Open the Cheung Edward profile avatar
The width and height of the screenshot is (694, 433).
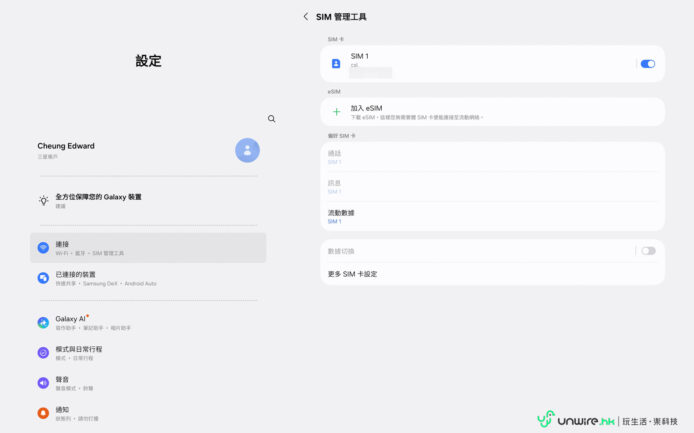point(247,150)
